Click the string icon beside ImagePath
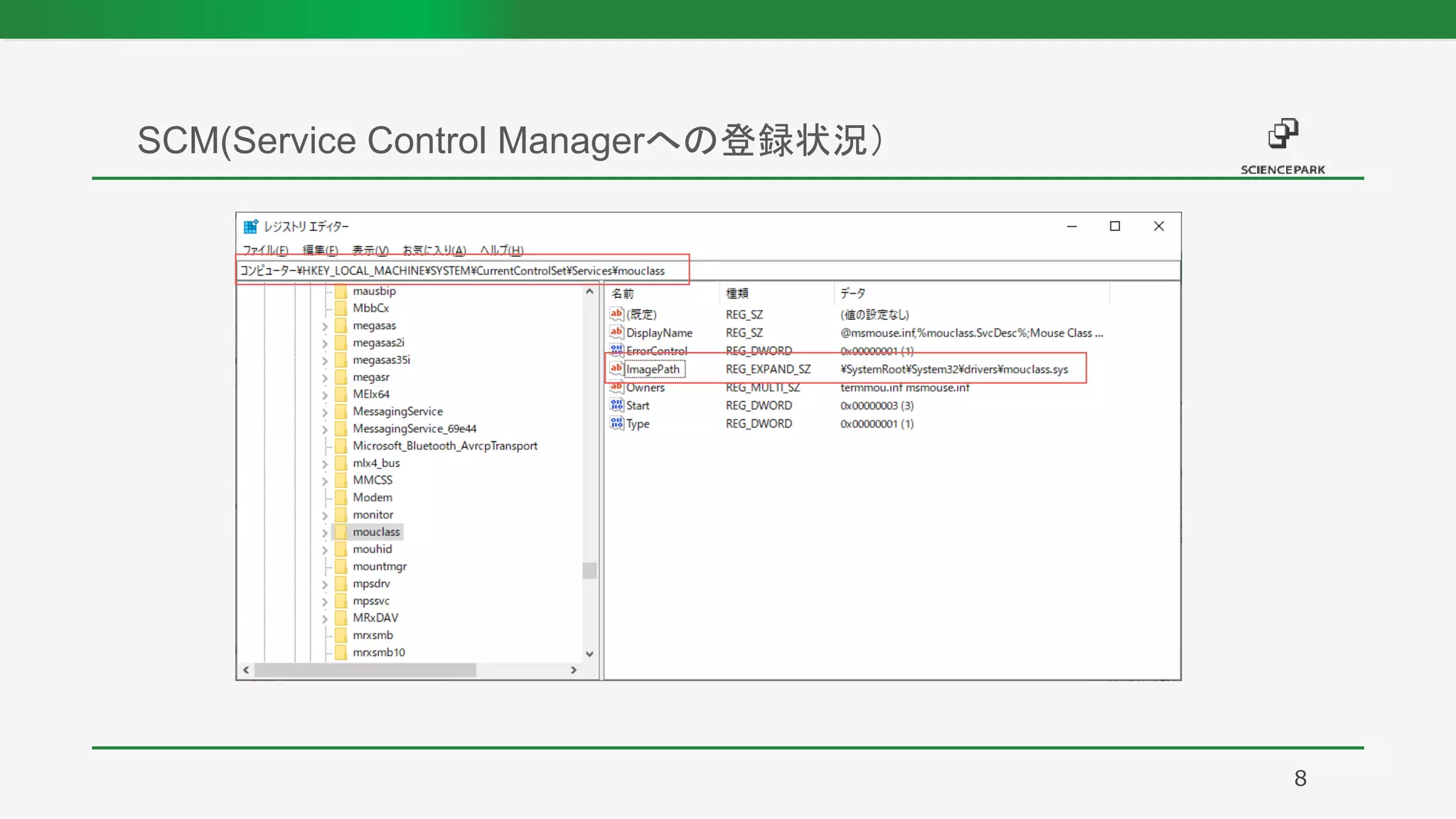The height and width of the screenshot is (819, 1456). (616, 368)
